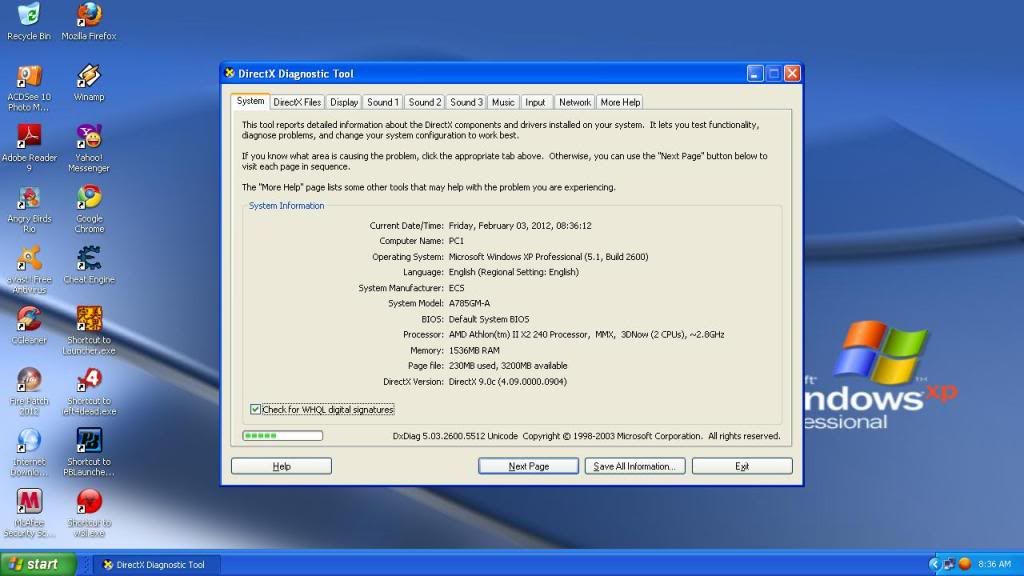Click the Page file usage value
The width and height of the screenshot is (1024, 576).
click(508, 366)
